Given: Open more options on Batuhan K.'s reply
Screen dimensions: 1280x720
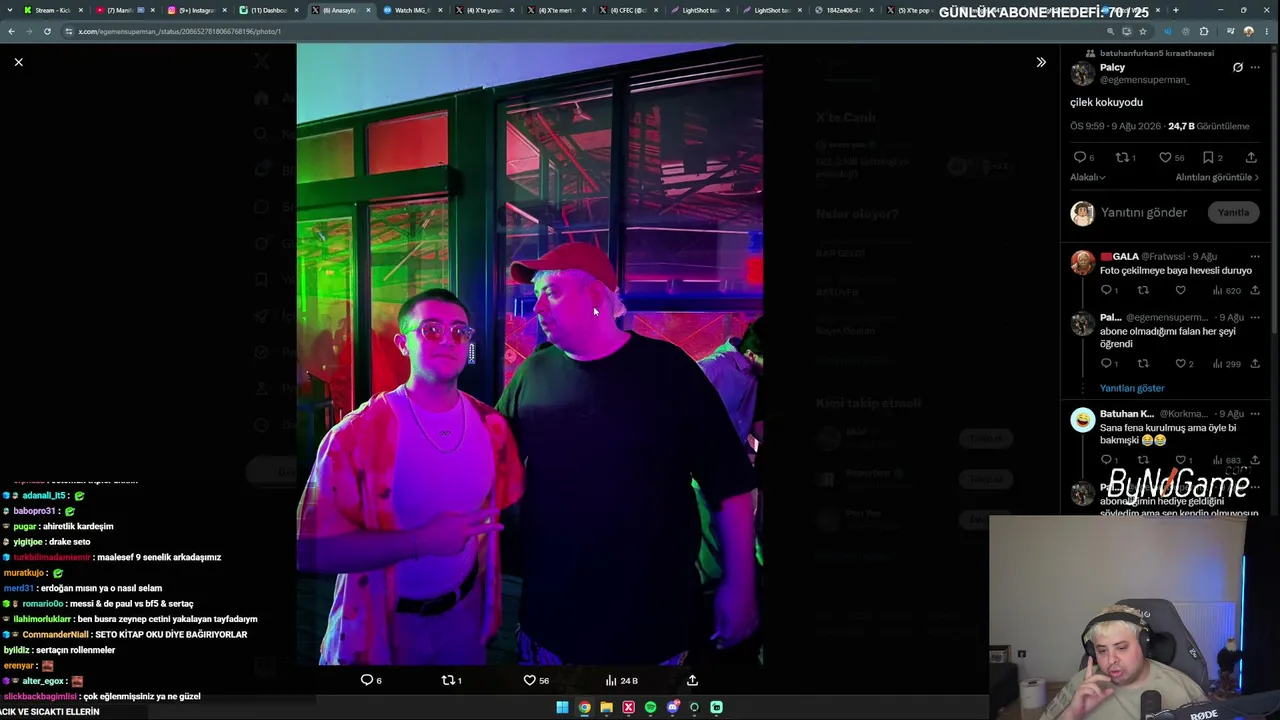Looking at the screenshot, I should coord(1255,414).
